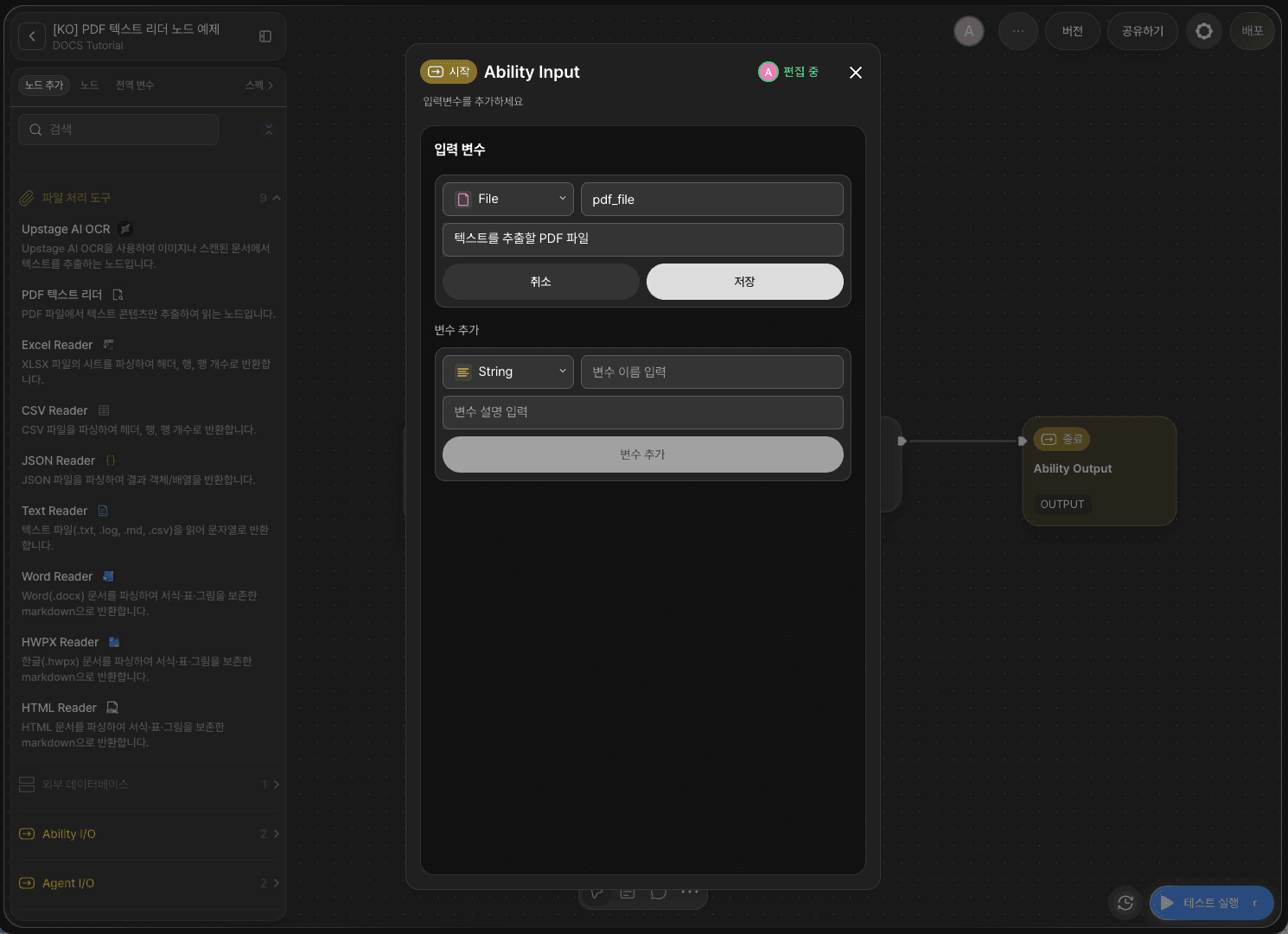Click the Word Reader node icon
This screenshot has height=934, width=1288.
pyautogui.click(x=108, y=576)
